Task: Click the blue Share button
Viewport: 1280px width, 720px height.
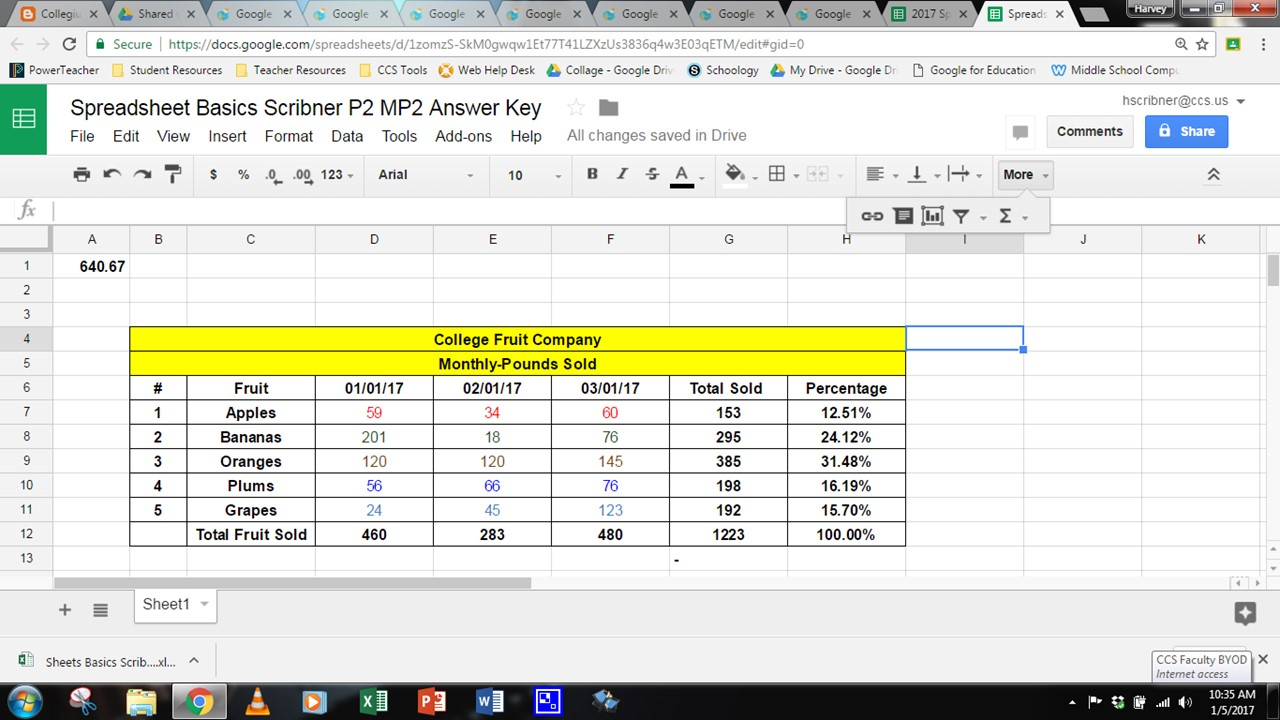Action: coord(1186,131)
